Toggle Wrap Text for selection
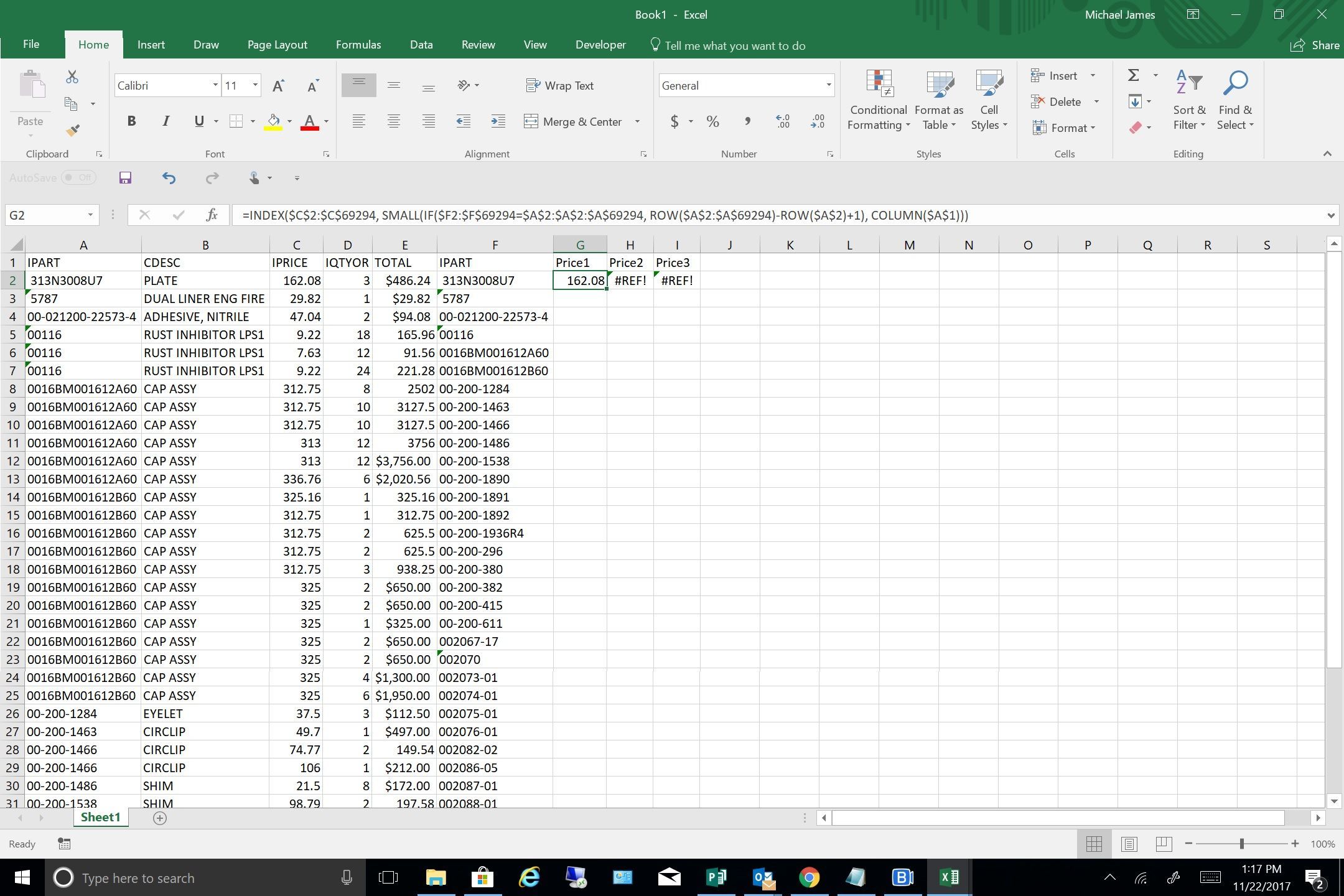This screenshot has width=1344, height=896. (559, 85)
